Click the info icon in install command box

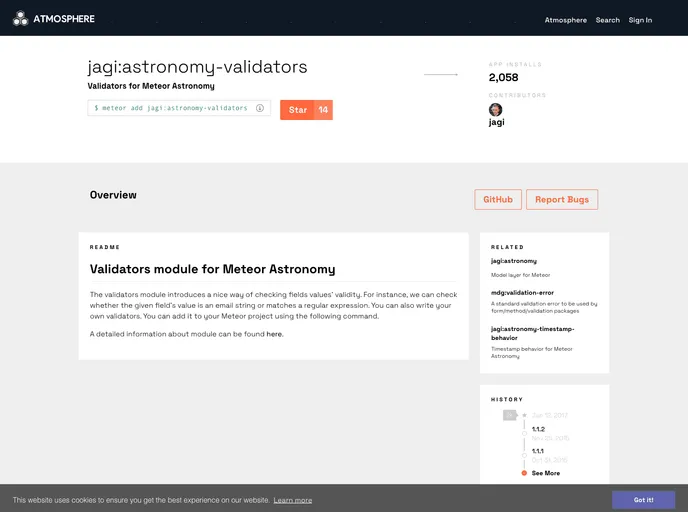pos(260,108)
